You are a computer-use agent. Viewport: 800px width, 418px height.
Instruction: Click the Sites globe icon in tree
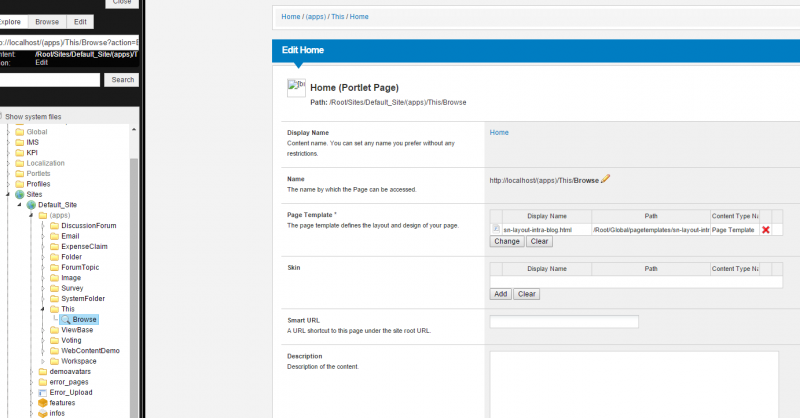tap(20, 194)
